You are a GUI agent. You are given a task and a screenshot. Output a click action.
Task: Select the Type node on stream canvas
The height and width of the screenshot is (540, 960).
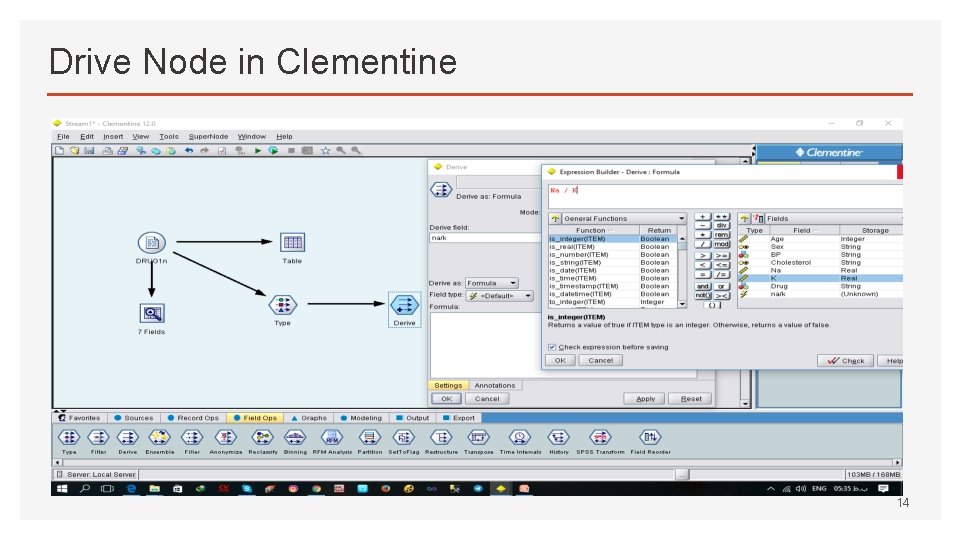click(282, 304)
